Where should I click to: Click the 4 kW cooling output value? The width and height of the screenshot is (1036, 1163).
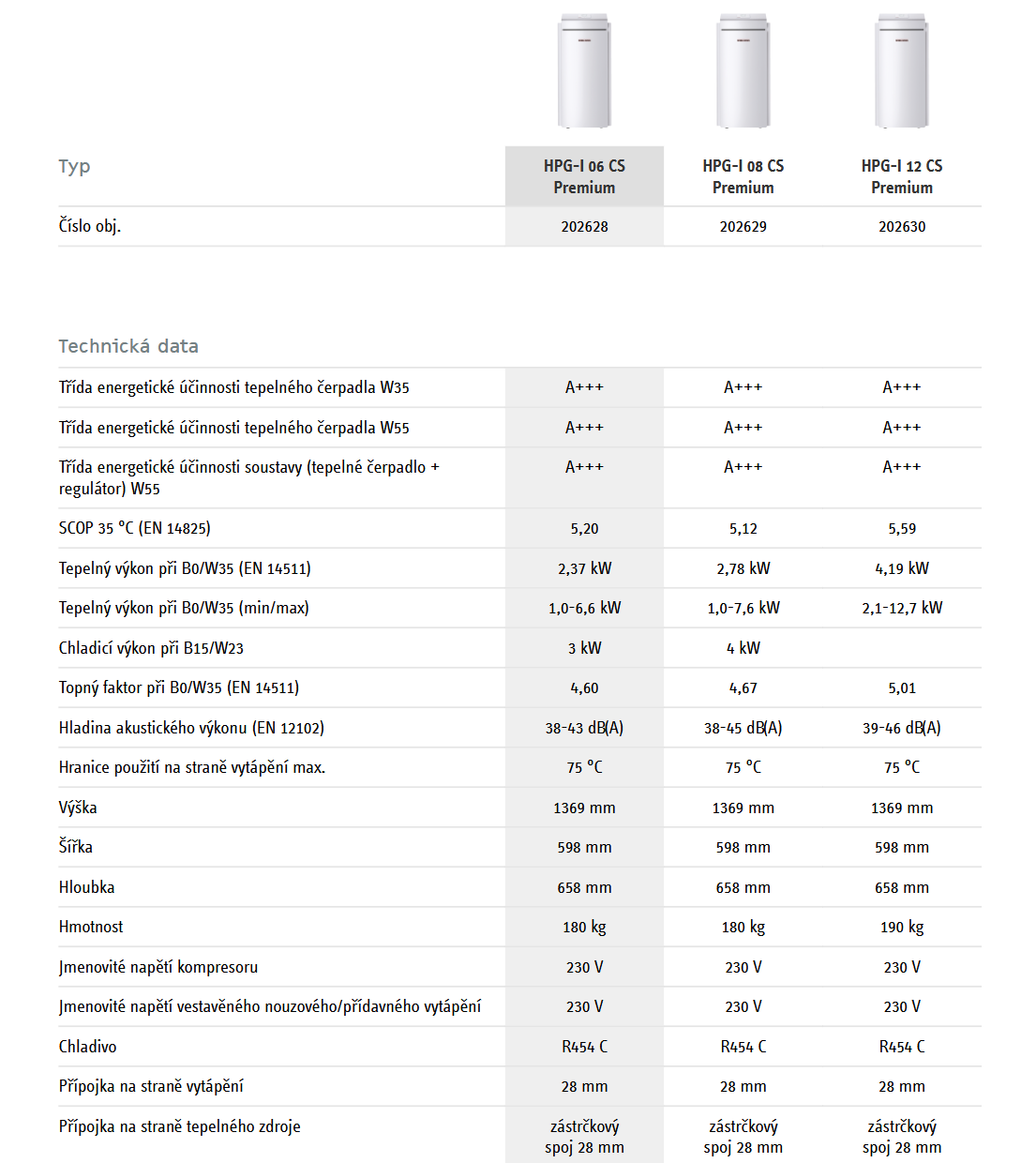[743, 648]
